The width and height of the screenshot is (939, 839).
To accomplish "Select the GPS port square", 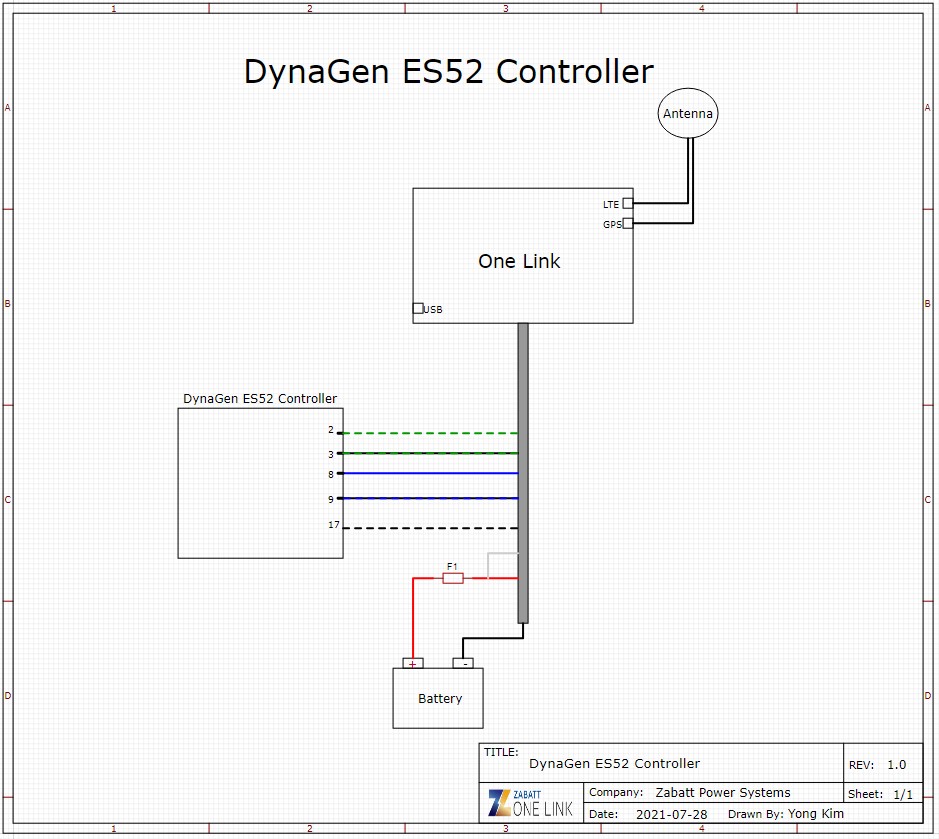I will point(628,224).
